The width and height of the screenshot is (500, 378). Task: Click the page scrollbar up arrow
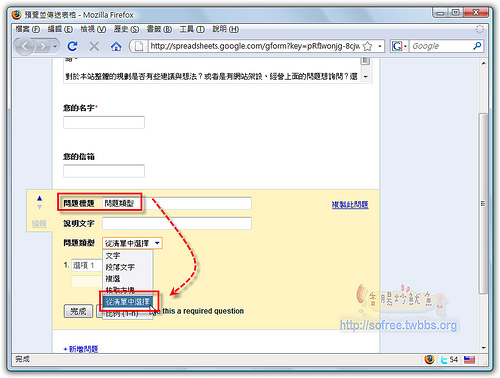(483, 63)
